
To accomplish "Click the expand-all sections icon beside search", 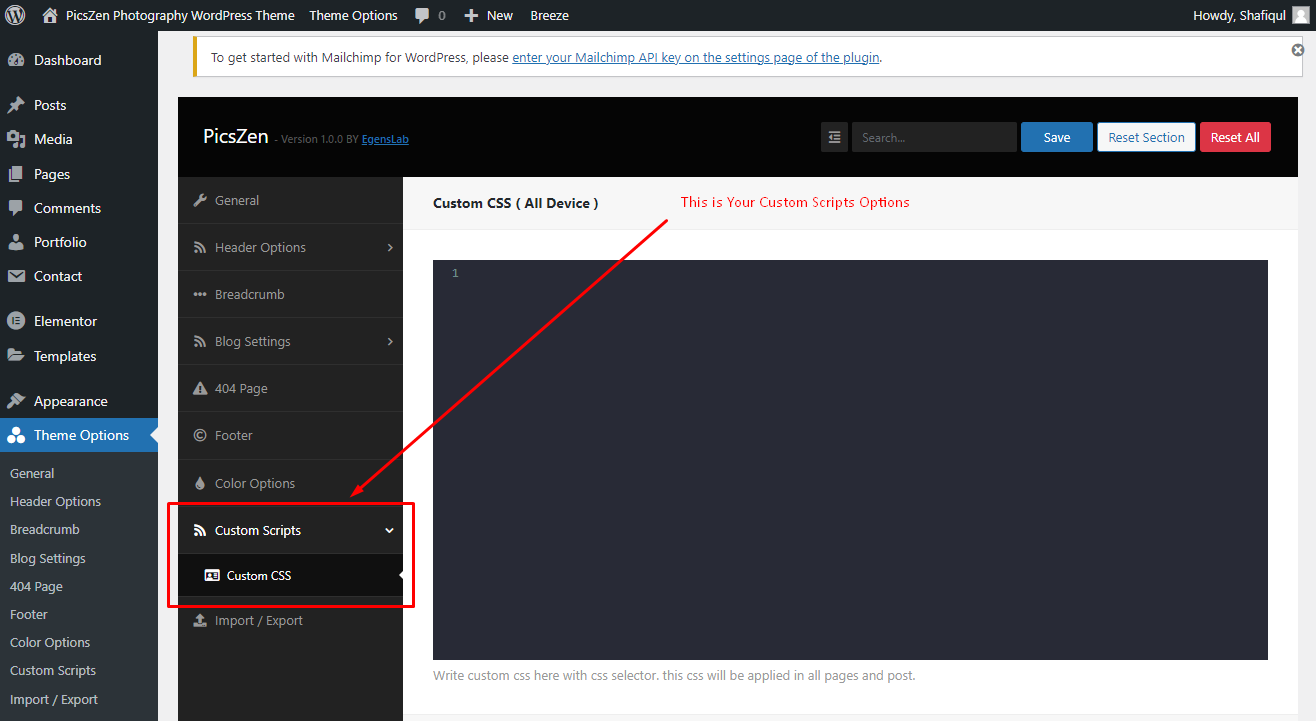I will point(834,137).
